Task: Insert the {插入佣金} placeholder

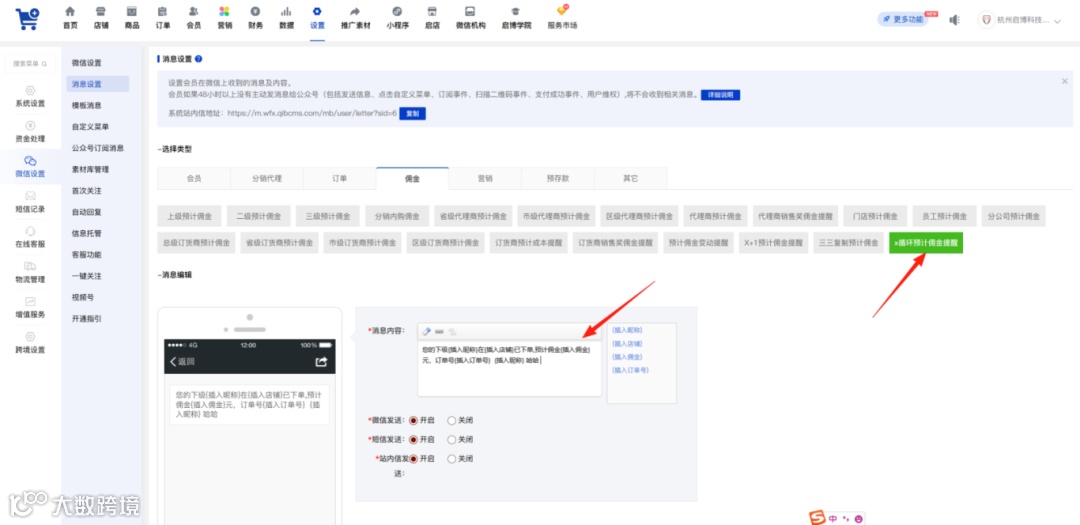Action: click(x=627, y=357)
